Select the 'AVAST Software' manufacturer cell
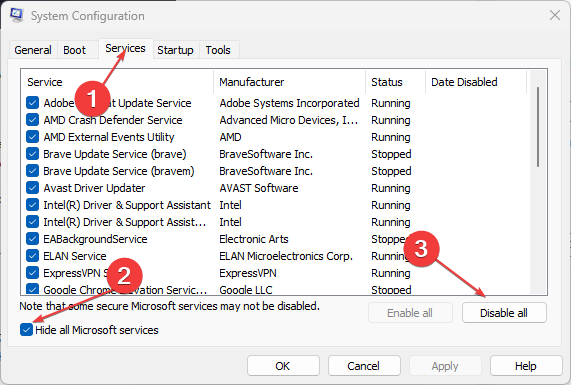 [x=259, y=188]
